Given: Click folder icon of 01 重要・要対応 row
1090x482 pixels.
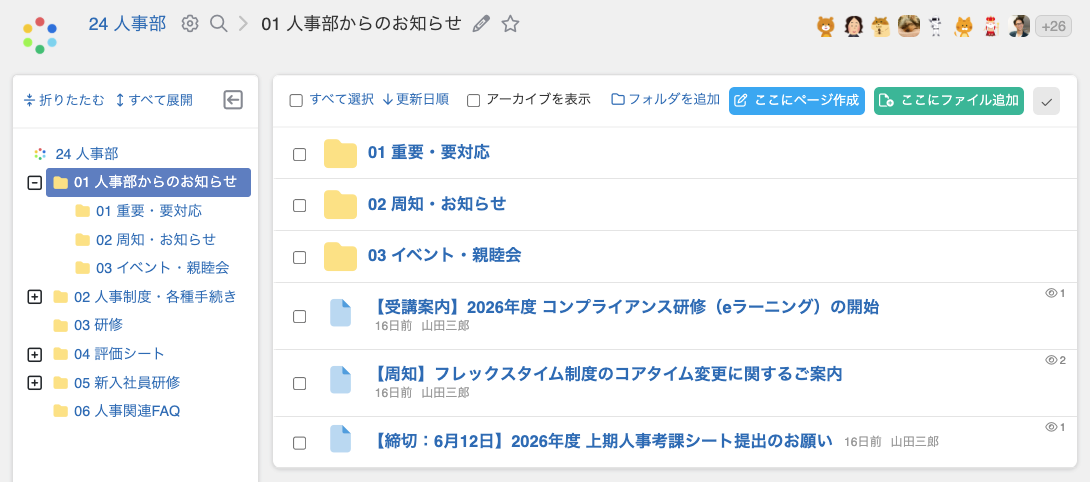Looking at the screenshot, I should [340, 154].
